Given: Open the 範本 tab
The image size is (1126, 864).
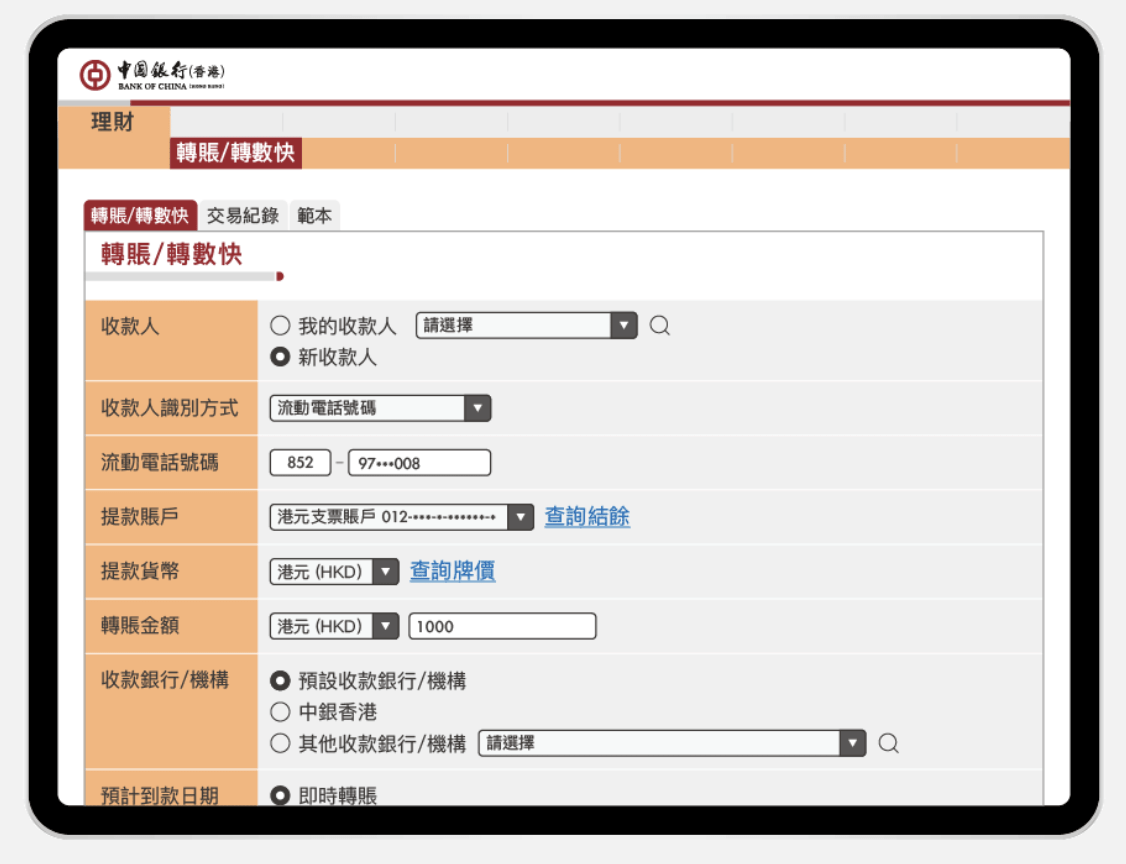Looking at the screenshot, I should [x=314, y=215].
